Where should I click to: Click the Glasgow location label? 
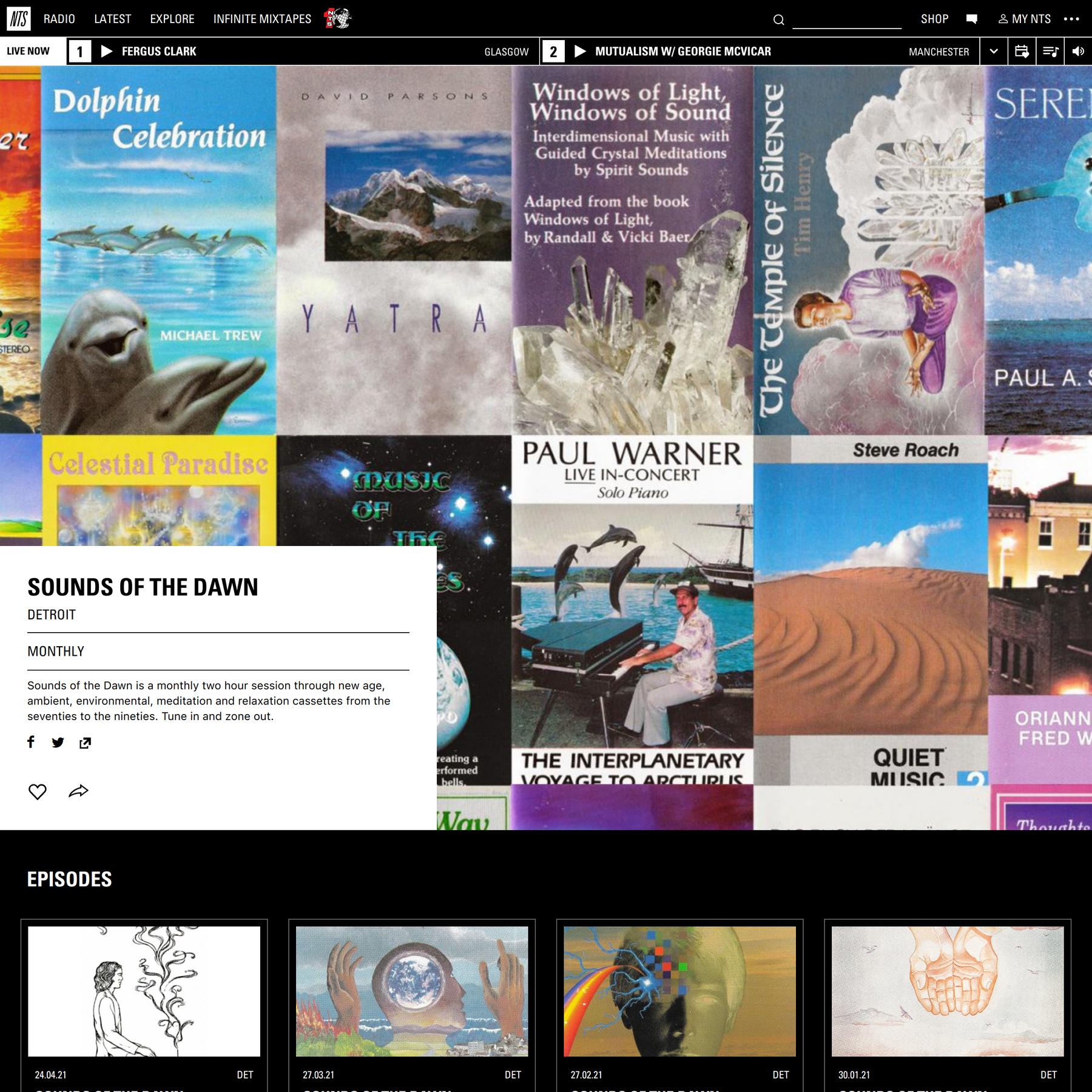[x=507, y=52]
